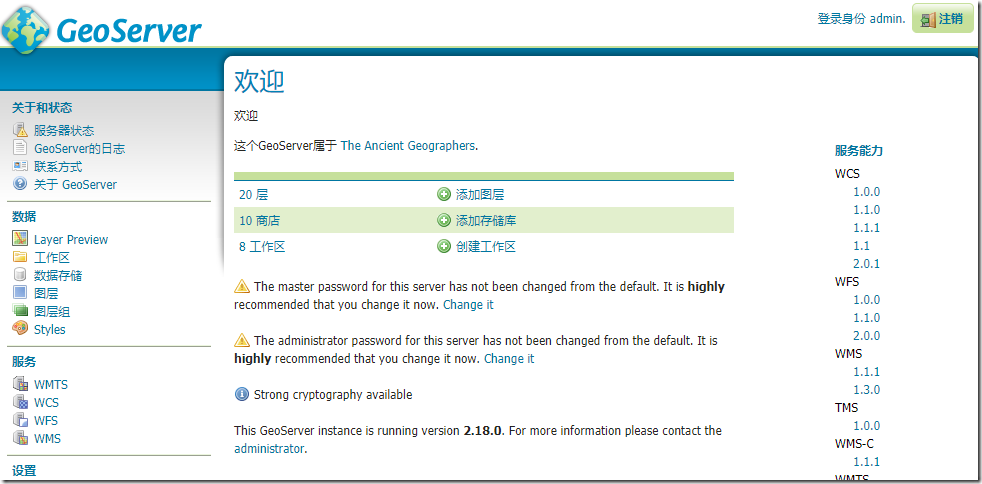Click Change it for master password

pos(468,305)
